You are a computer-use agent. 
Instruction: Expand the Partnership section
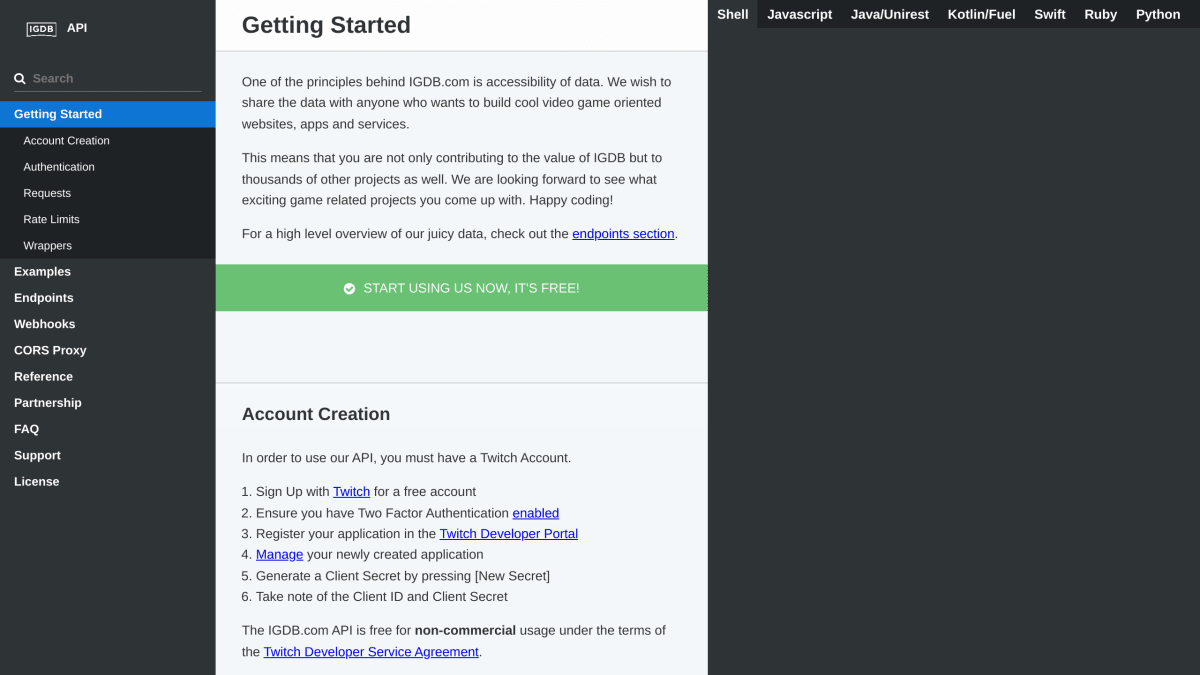[x=107, y=403]
